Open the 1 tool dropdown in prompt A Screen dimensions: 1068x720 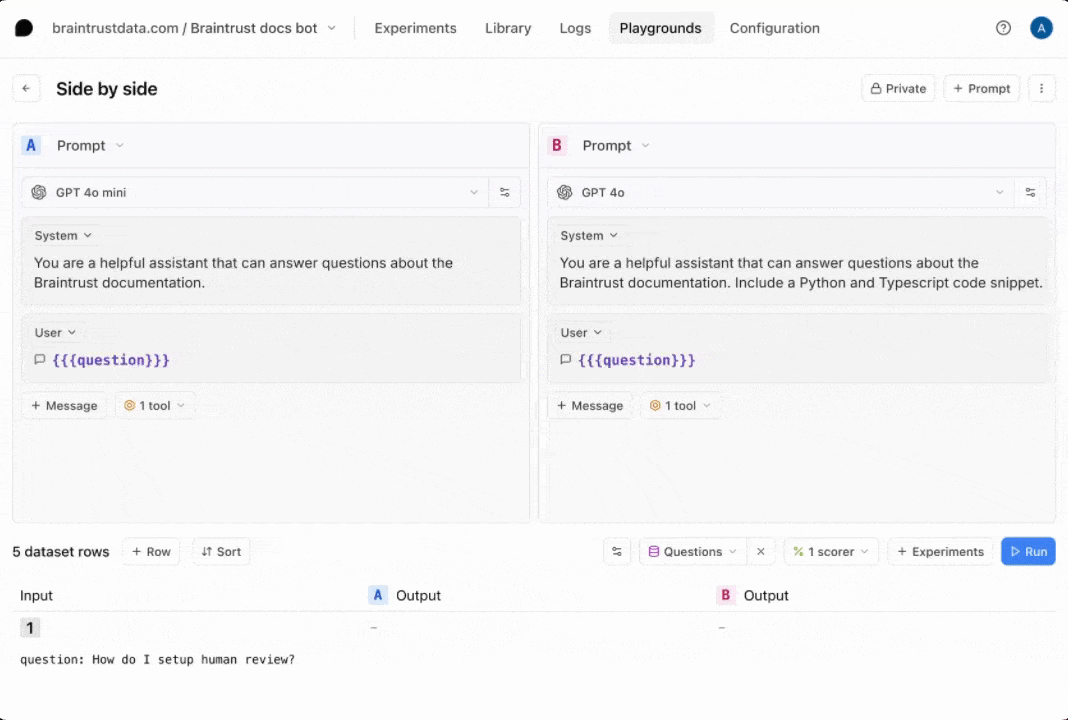(155, 406)
